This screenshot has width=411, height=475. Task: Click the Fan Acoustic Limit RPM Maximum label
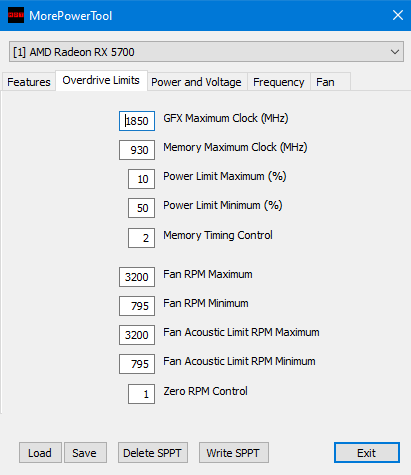(241, 332)
